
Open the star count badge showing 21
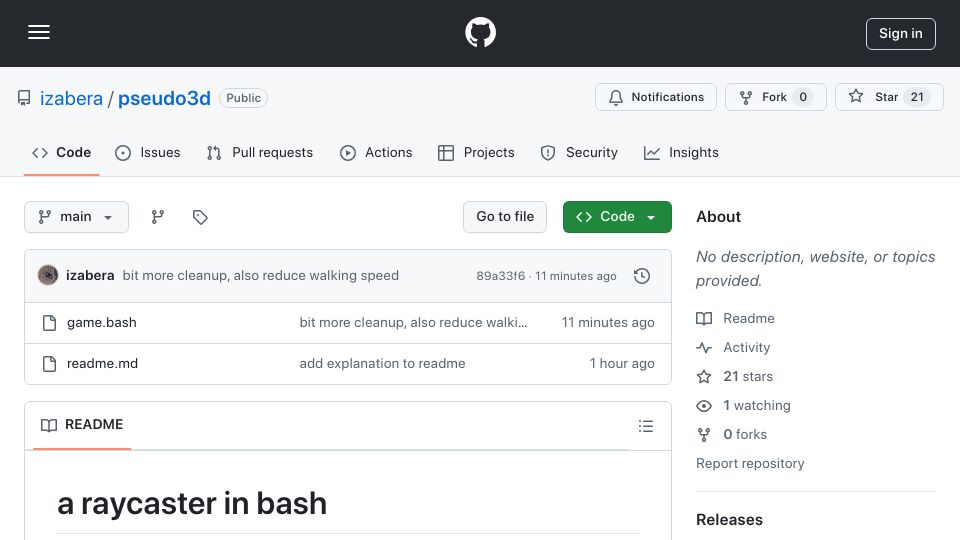click(x=917, y=97)
